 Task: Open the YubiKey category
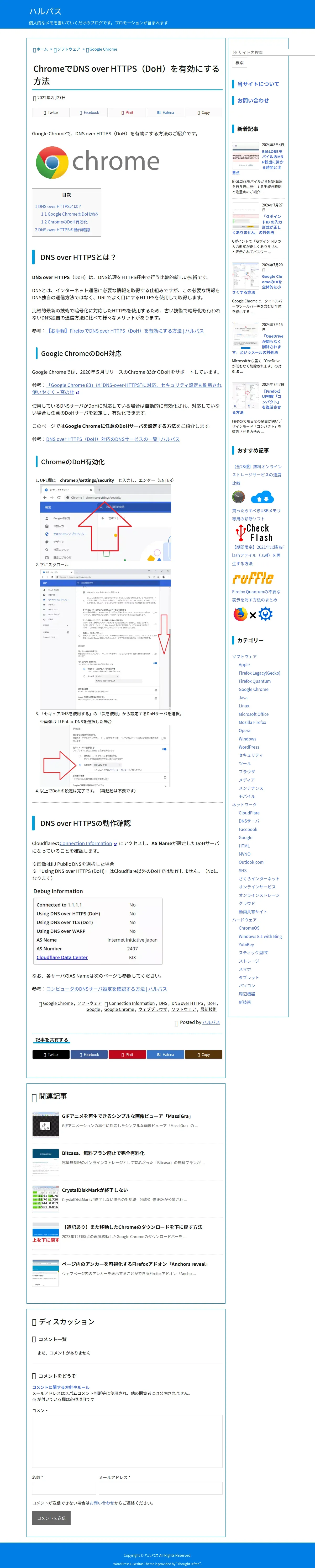point(247,945)
